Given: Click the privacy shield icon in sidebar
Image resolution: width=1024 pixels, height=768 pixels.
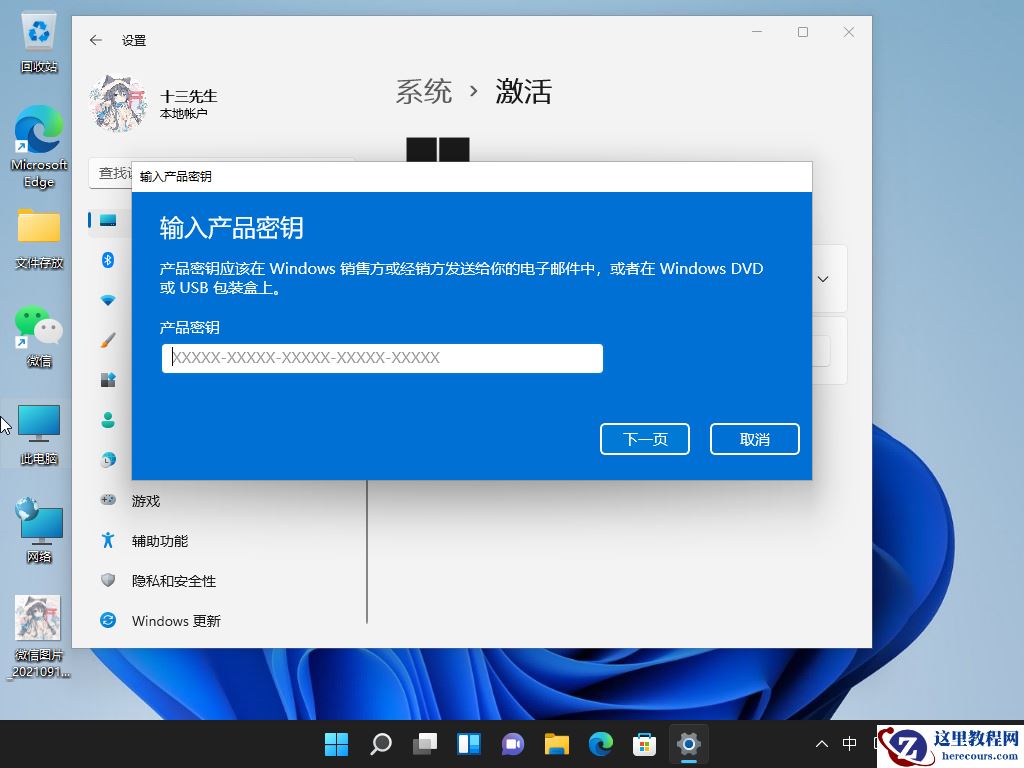Looking at the screenshot, I should 107,580.
